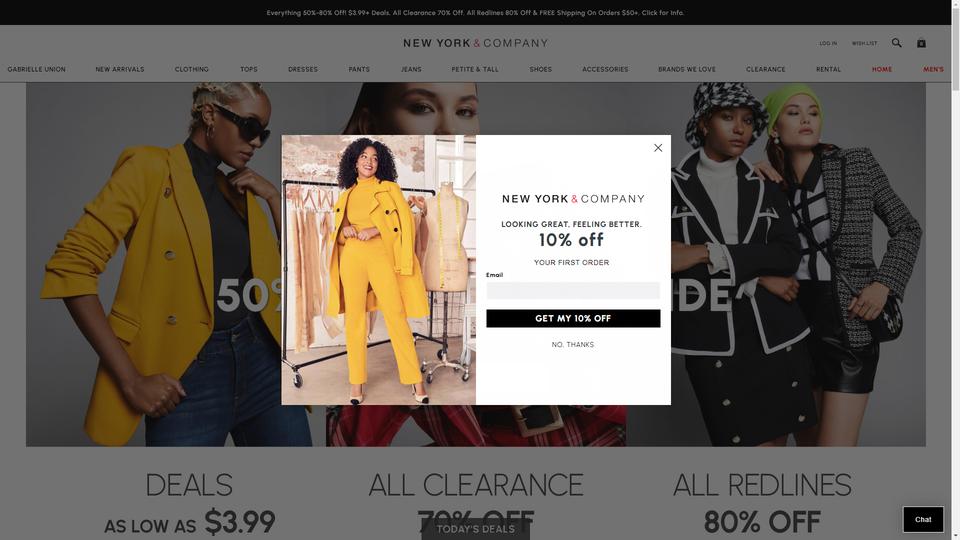
Task: Click the Log In link
Action: pyautogui.click(x=828, y=43)
